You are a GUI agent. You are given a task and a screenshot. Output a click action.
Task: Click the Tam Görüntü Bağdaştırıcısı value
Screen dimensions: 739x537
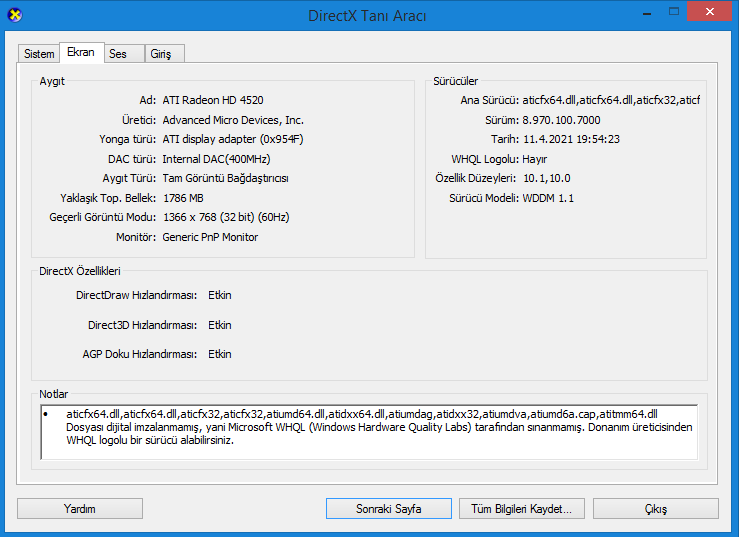pos(225,178)
